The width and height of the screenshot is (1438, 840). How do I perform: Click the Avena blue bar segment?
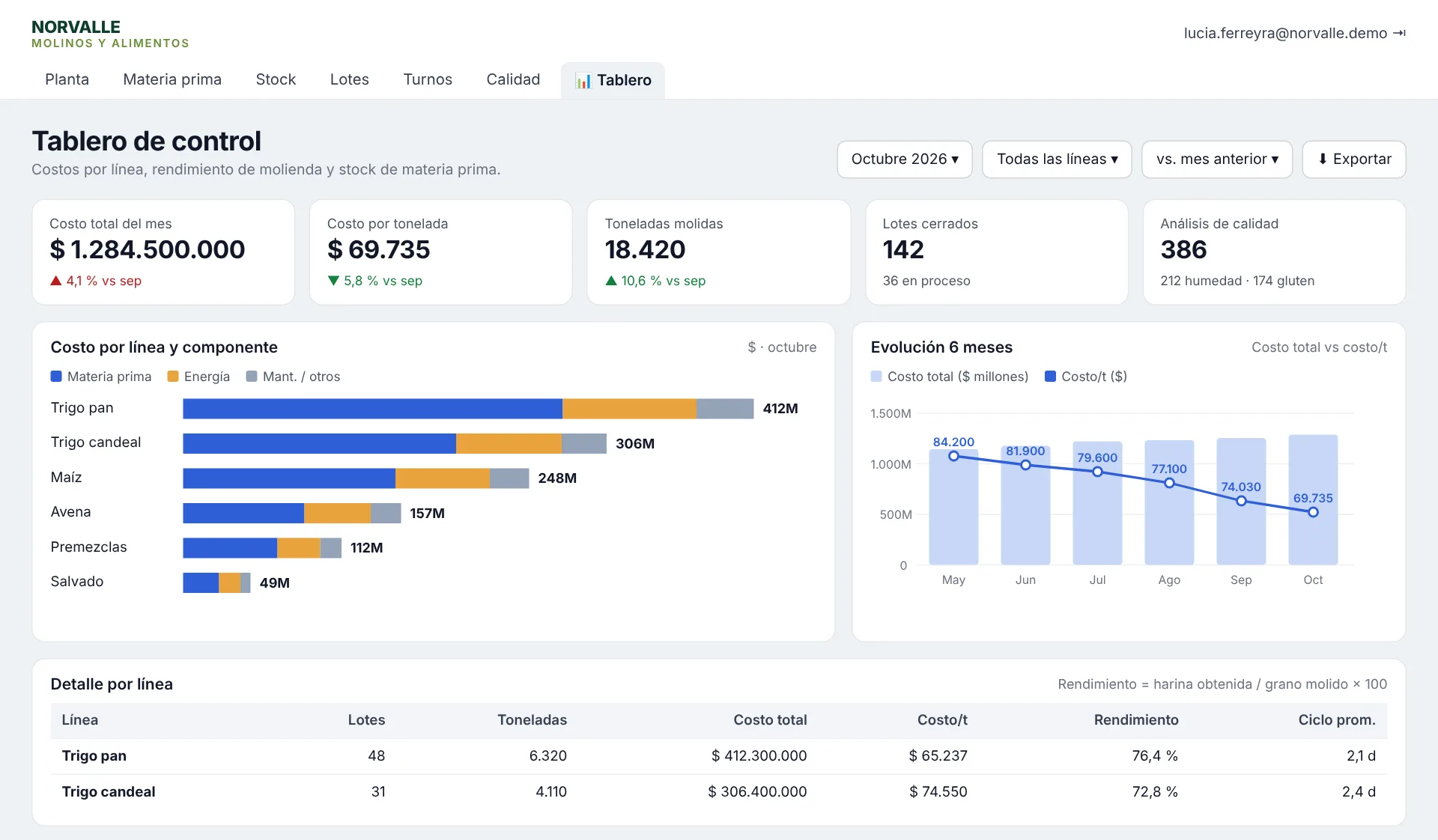[x=243, y=513]
